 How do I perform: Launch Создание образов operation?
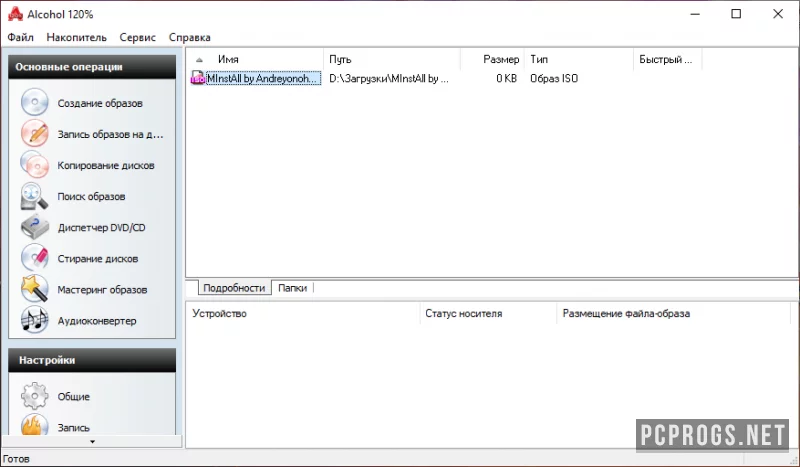coord(100,103)
